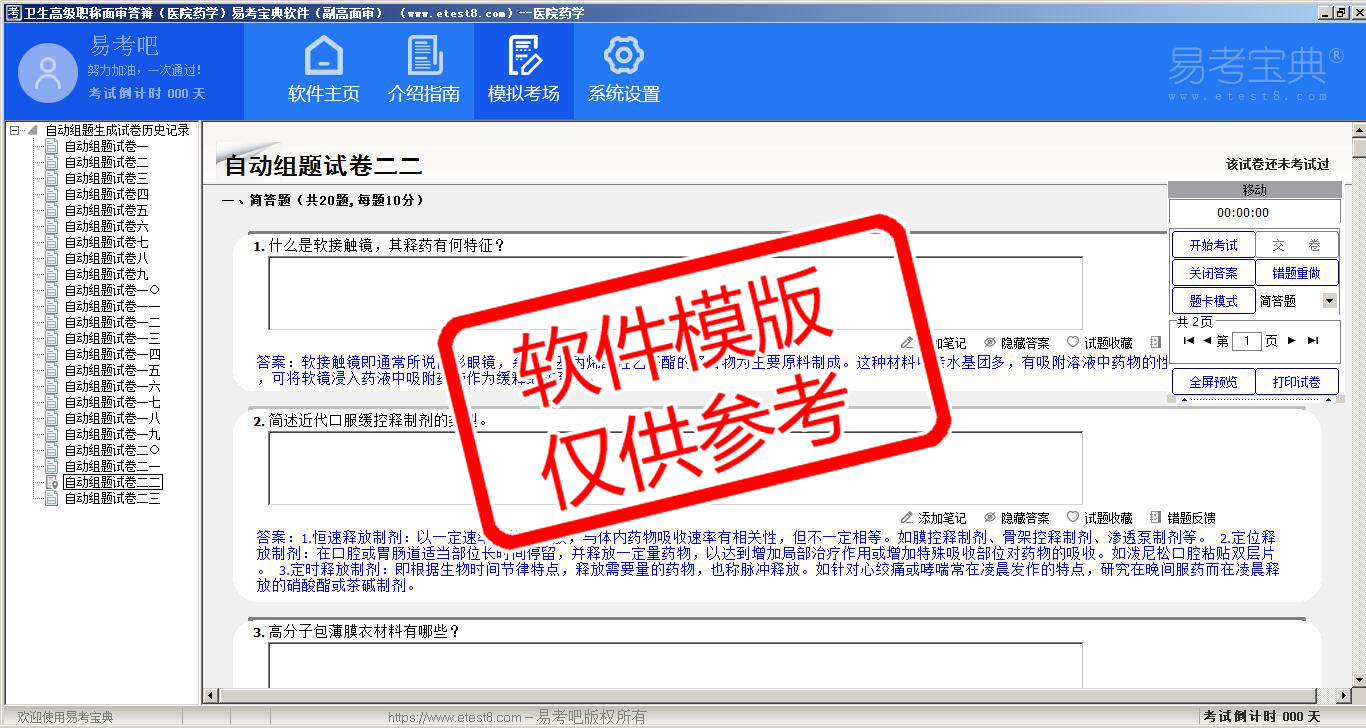Go to next page arrow

pyautogui.click(x=1292, y=341)
